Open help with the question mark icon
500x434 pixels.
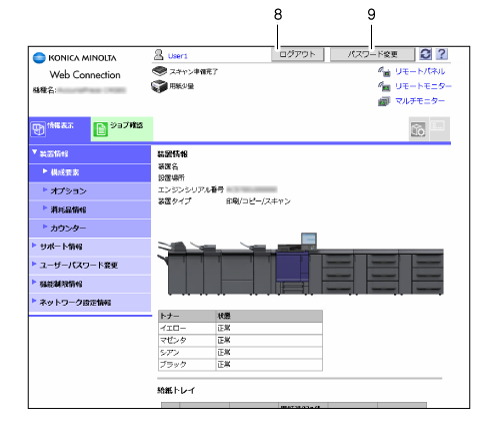442,54
